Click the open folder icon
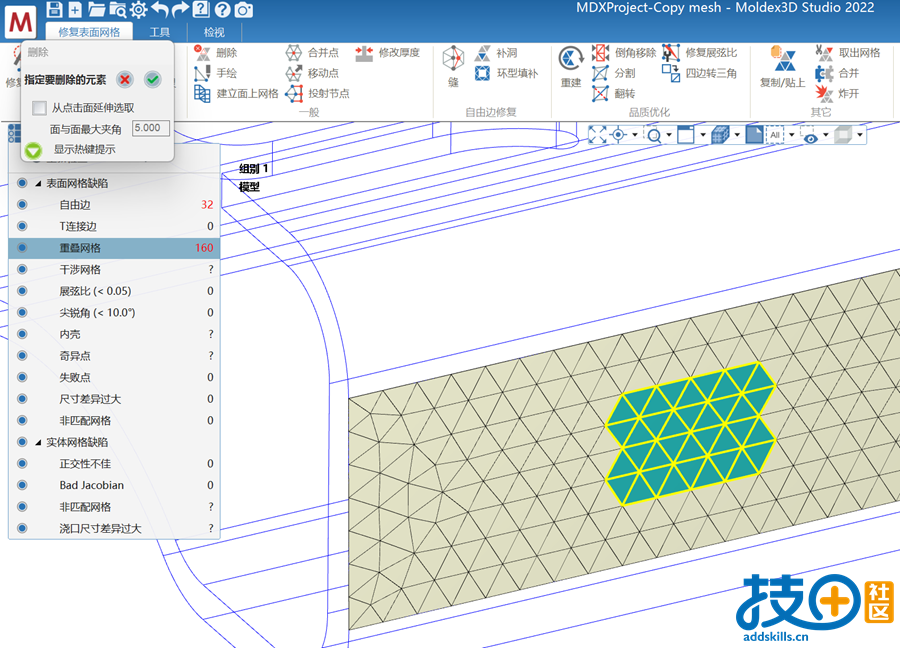900x648 pixels. (96, 9)
